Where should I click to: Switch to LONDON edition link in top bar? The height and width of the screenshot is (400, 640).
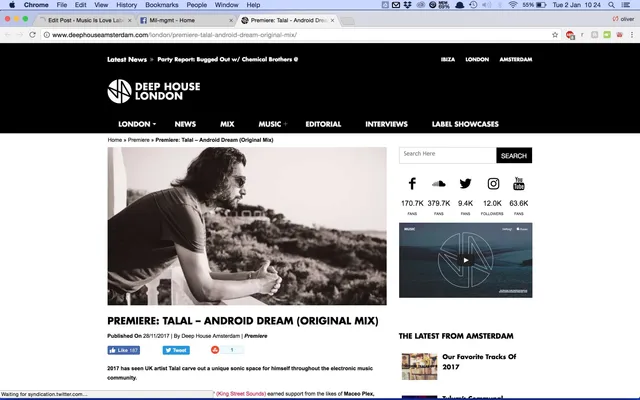(x=477, y=60)
